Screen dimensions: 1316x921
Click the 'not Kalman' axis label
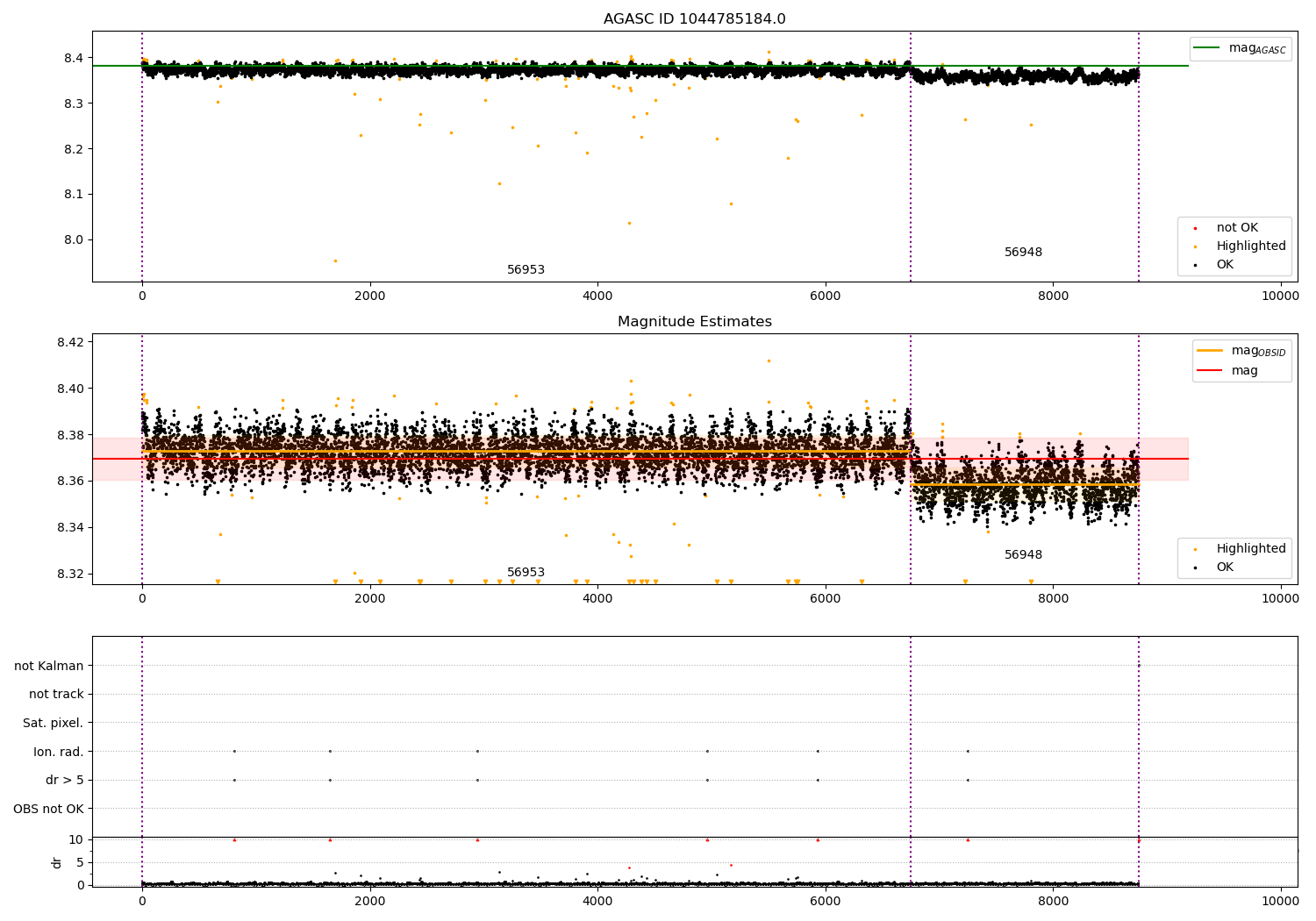pos(49,666)
